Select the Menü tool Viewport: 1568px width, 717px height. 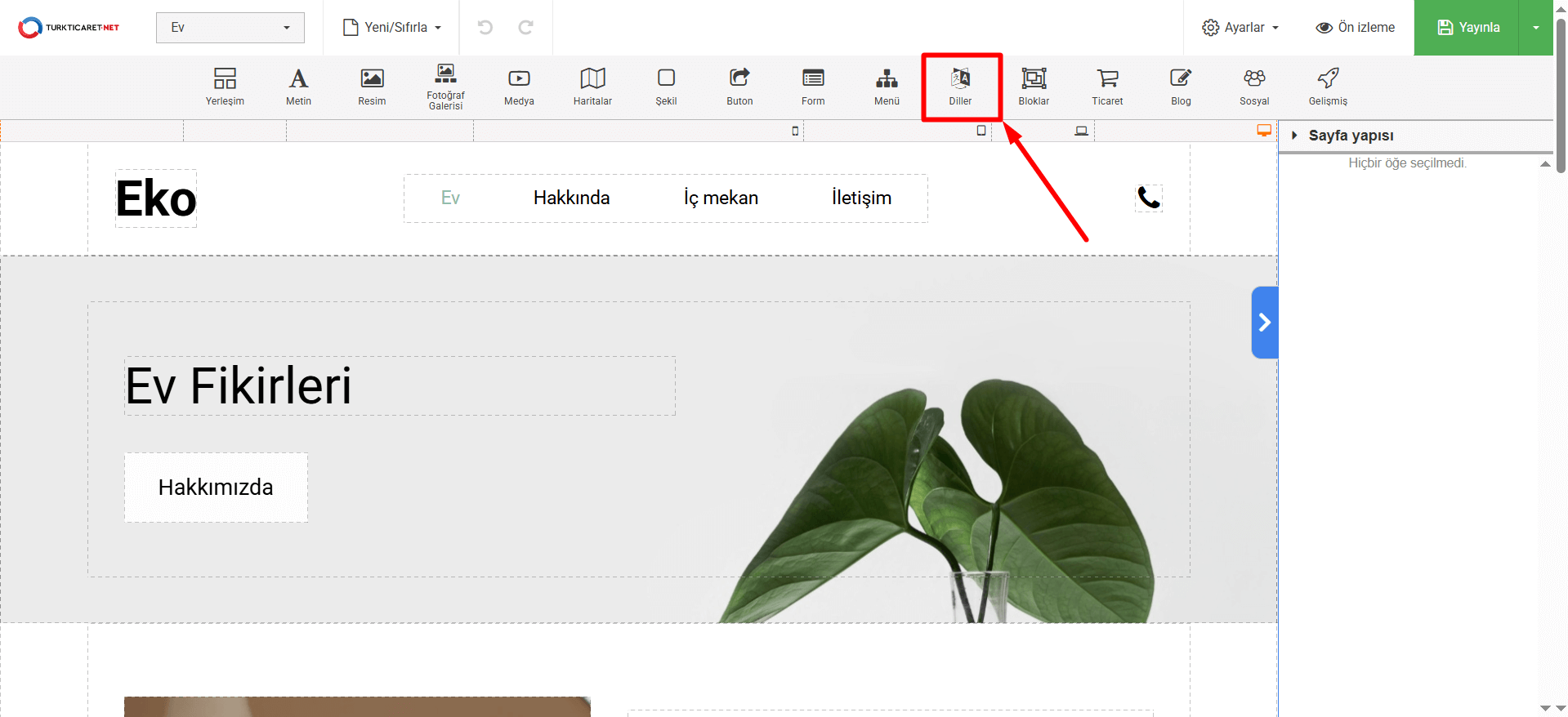point(887,87)
